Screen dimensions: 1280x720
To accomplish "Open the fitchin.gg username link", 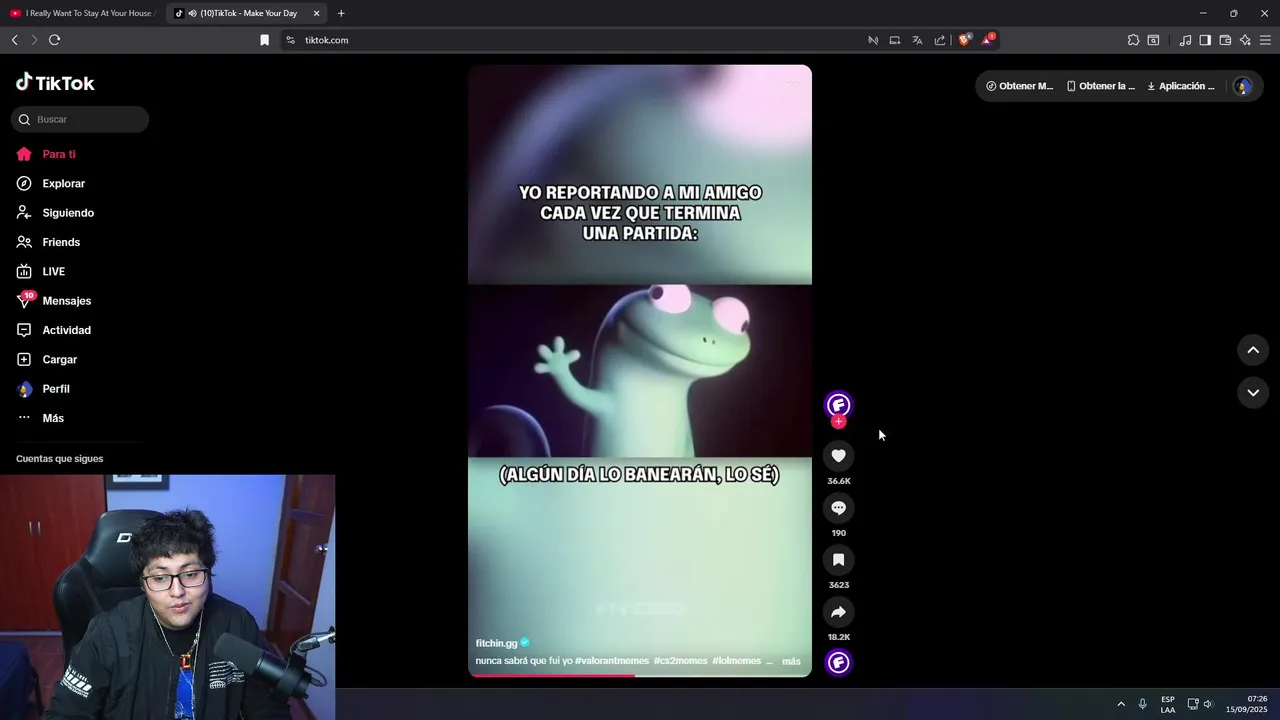I will pyautogui.click(x=496, y=643).
